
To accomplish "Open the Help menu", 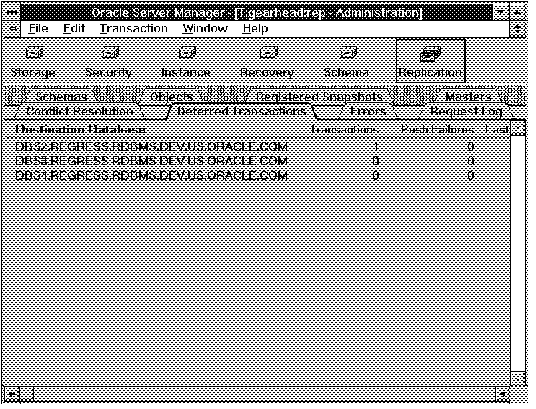I will point(255,28).
